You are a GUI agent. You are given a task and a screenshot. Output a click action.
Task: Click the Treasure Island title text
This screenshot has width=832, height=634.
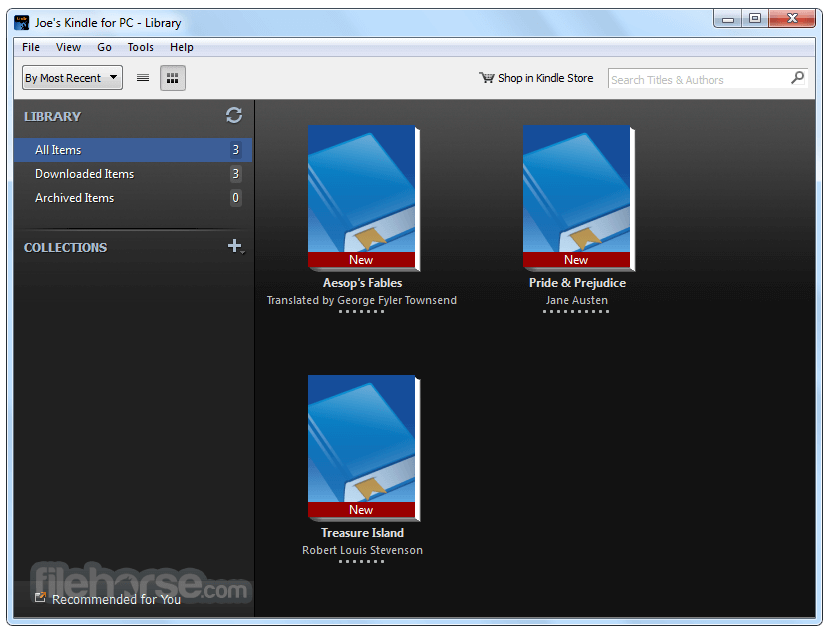pos(362,533)
